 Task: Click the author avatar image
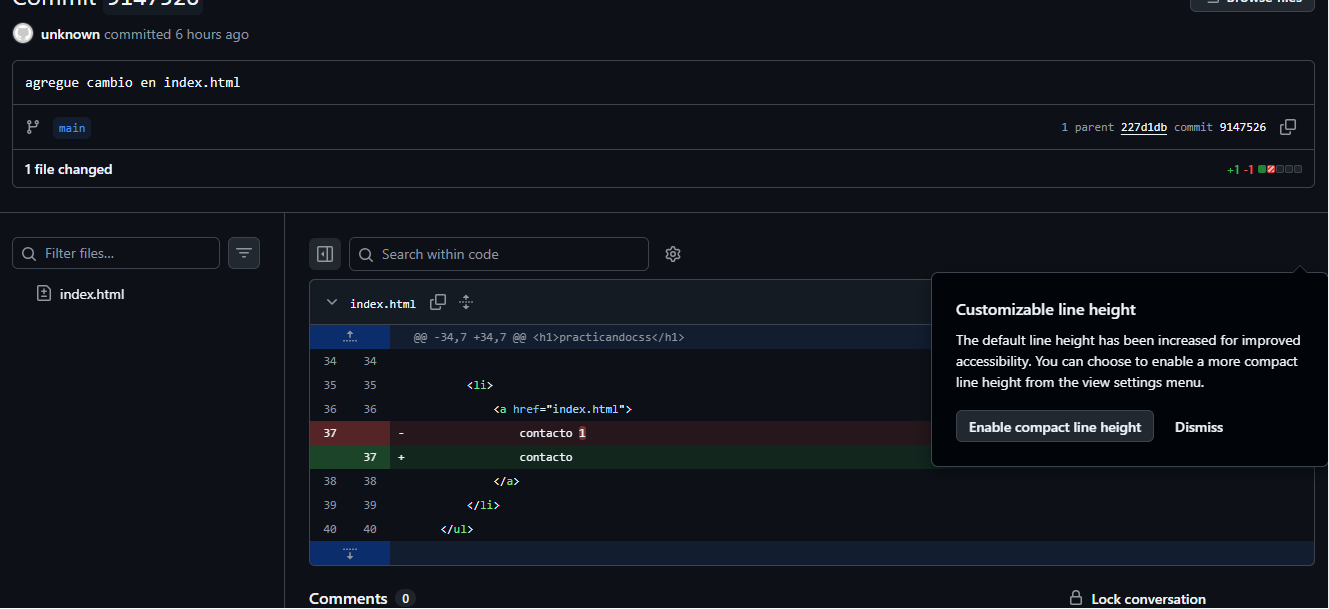(23, 33)
